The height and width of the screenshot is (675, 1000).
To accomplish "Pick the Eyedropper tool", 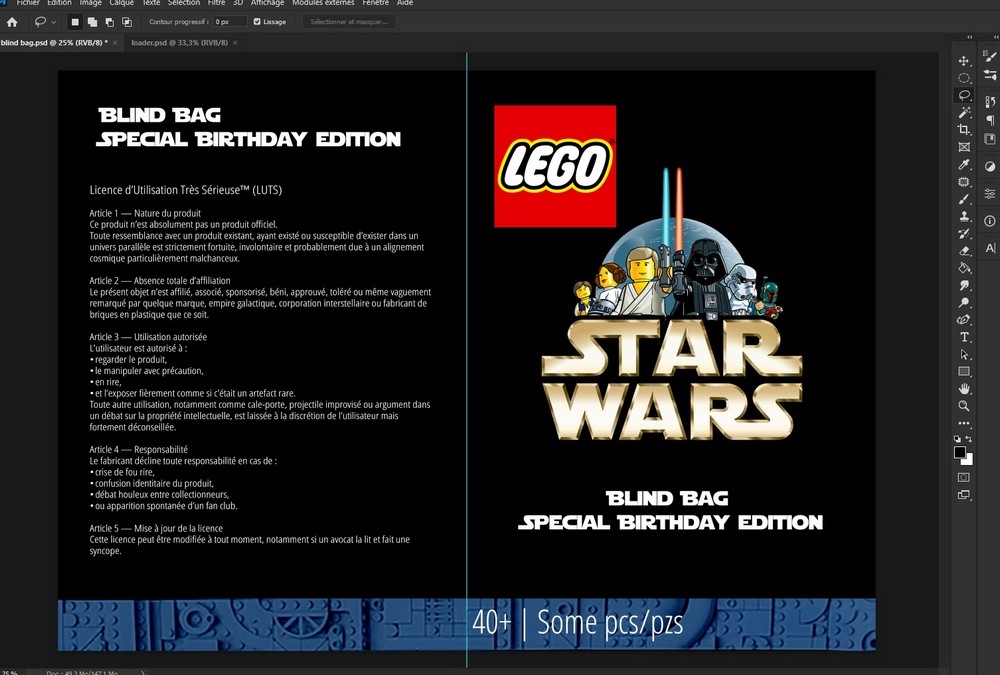I will pos(964,164).
